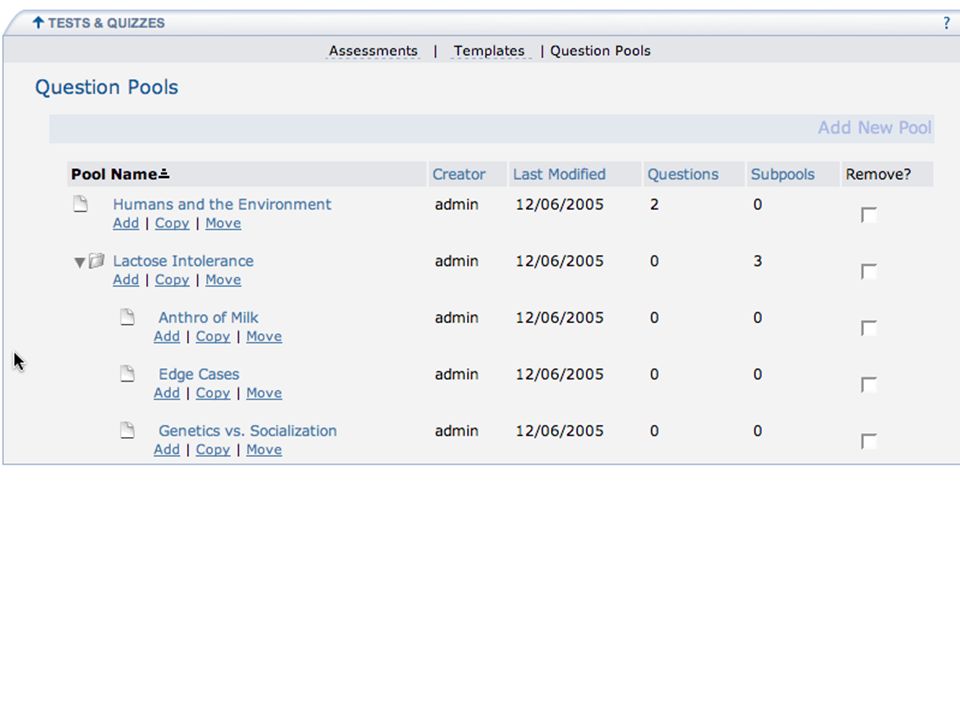Click Subpools count 3 for Lactose Intolerance
The height and width of the screenshot is (720, 960).
click(x=757, y=261)
